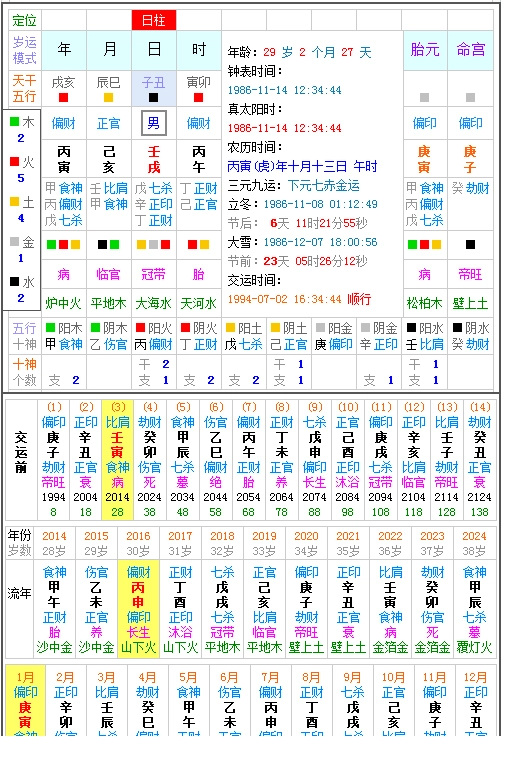
Task: Select the 时 pillar column header
Action: point(198,50)
